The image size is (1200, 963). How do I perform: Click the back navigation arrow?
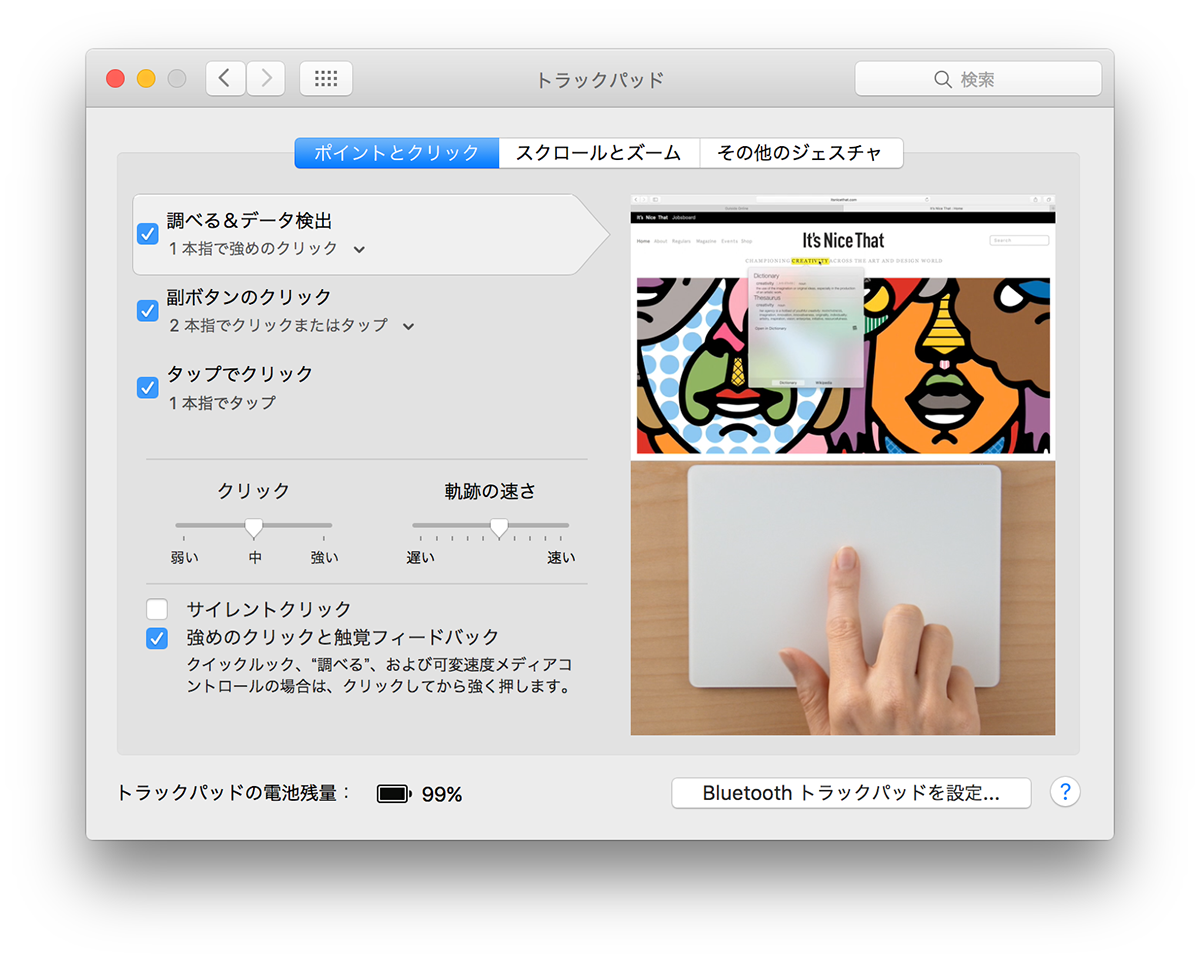pos(225,78)
